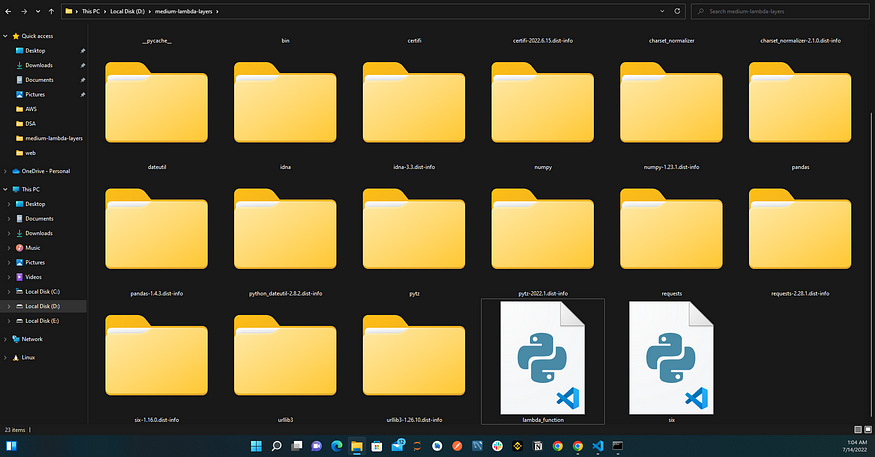
Task: Go up one folder level
Action: [51, 11]
